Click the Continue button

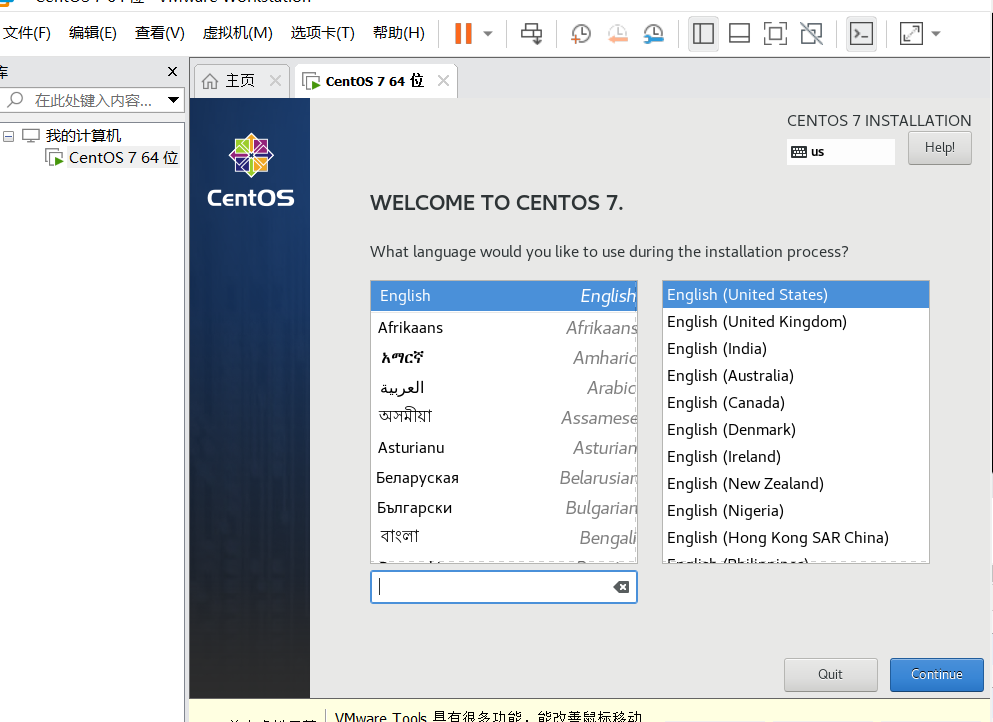(x=936, y=674)
